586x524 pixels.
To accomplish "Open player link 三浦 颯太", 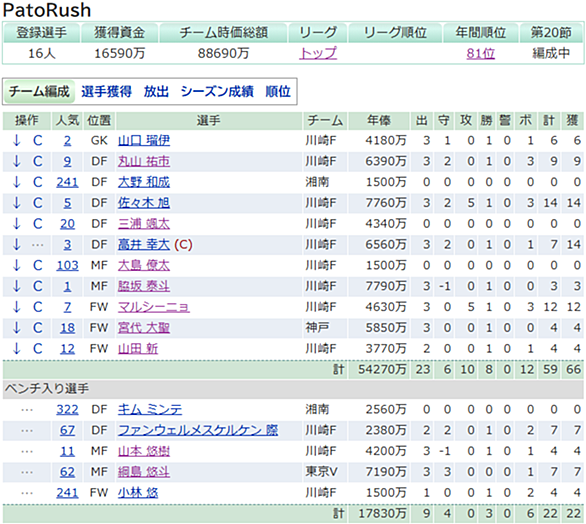I will (144, 224).
